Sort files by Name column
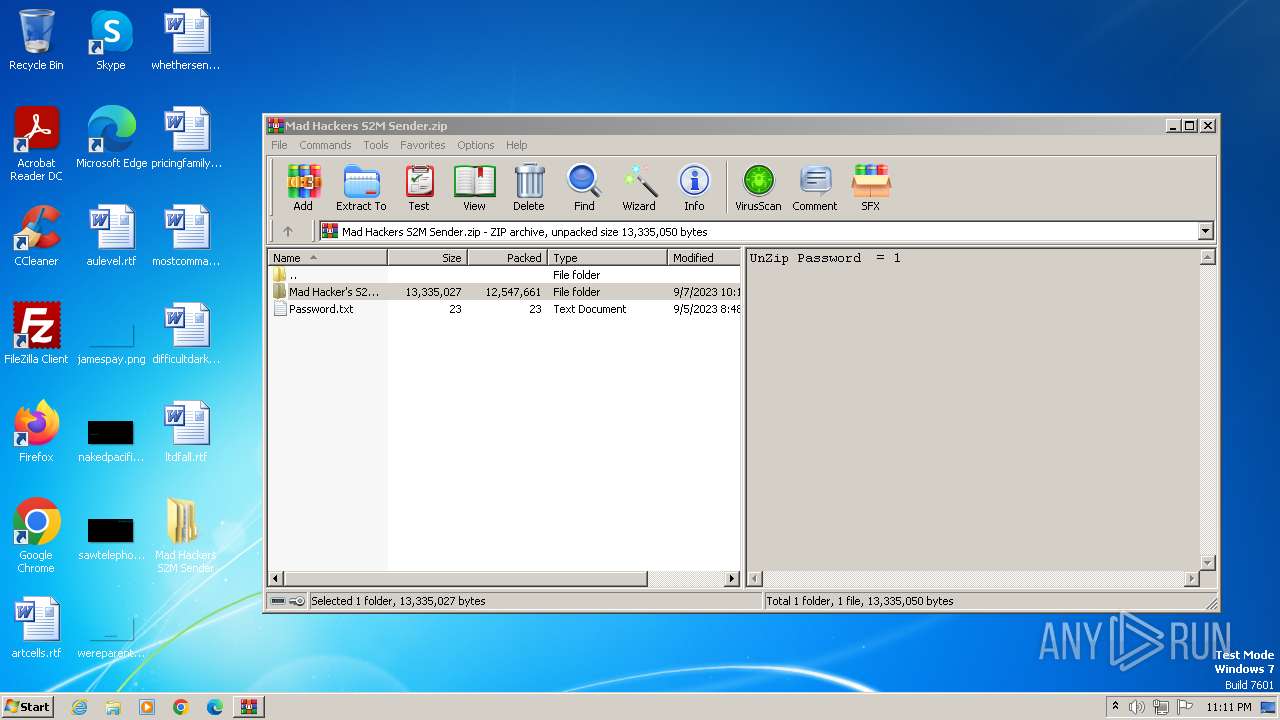The width and height of the screenshot is (1280, 720). pos(327,258)
